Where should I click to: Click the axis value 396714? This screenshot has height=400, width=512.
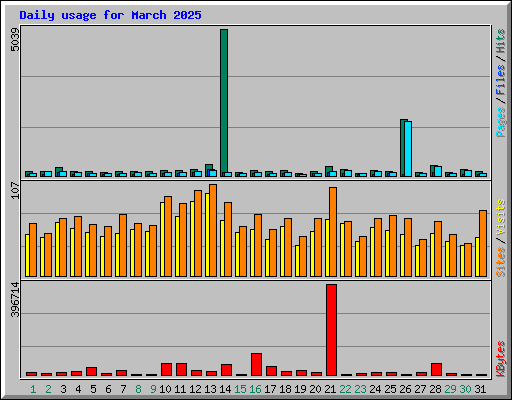[15, 299]
